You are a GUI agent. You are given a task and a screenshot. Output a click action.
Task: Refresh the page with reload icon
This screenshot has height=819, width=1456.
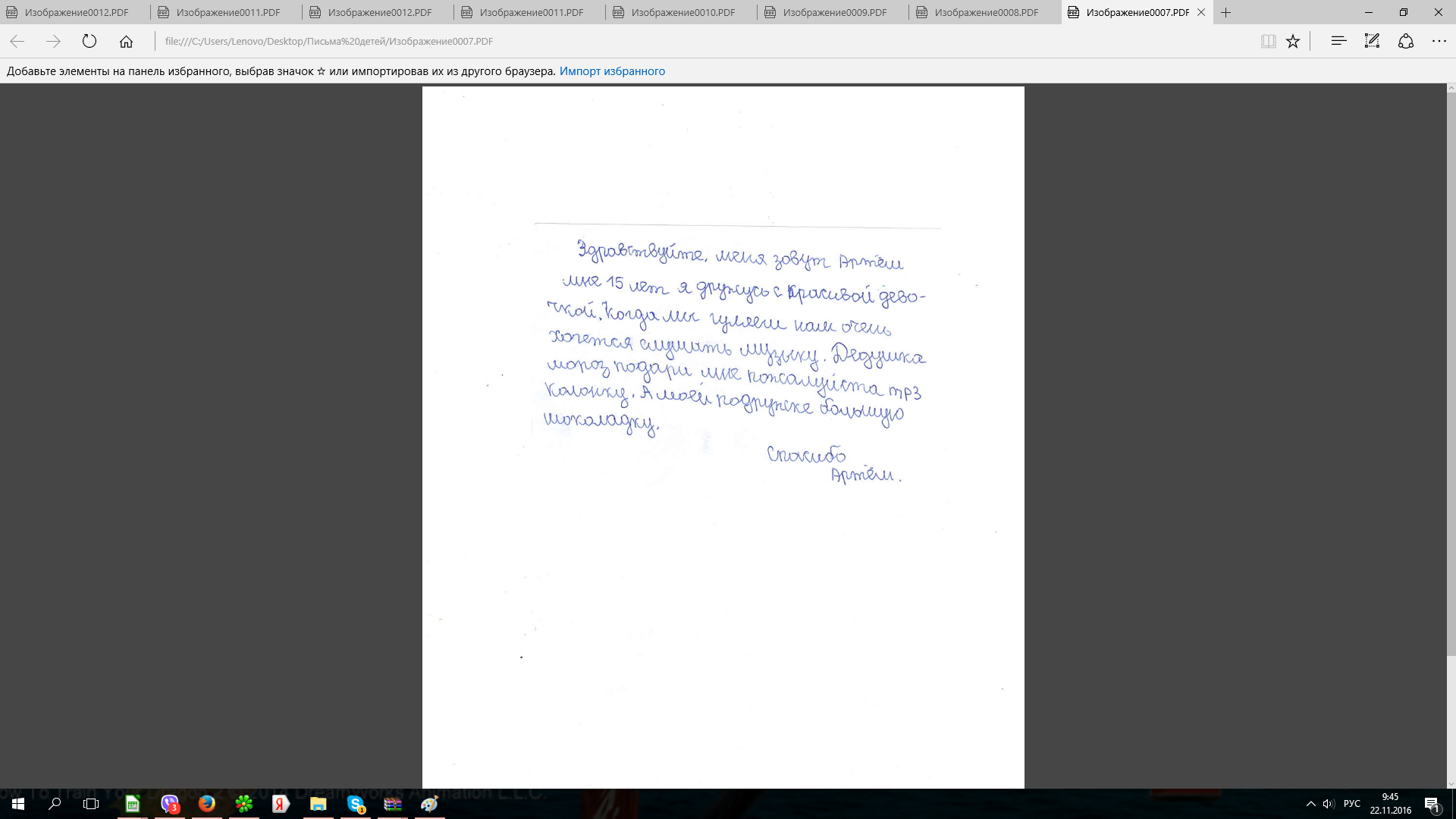pos(89,41)
